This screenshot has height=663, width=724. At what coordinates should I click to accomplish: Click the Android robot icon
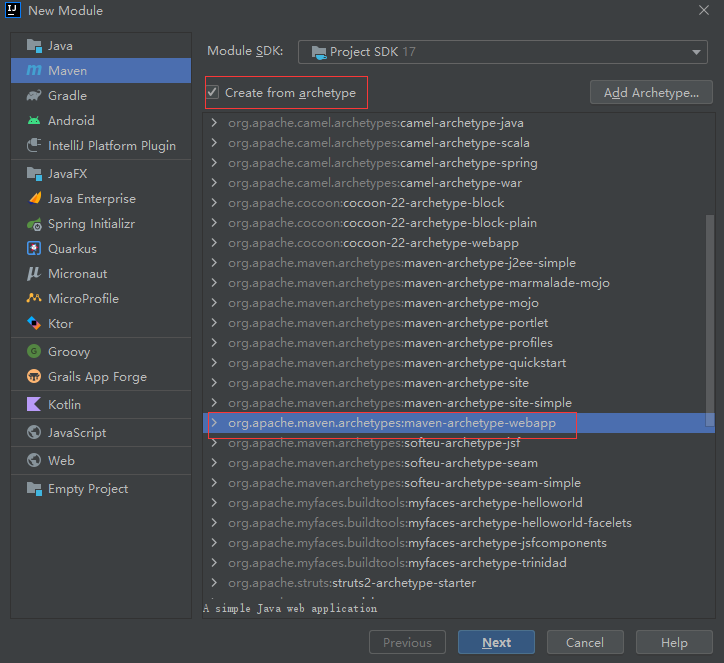click(34, 121)
